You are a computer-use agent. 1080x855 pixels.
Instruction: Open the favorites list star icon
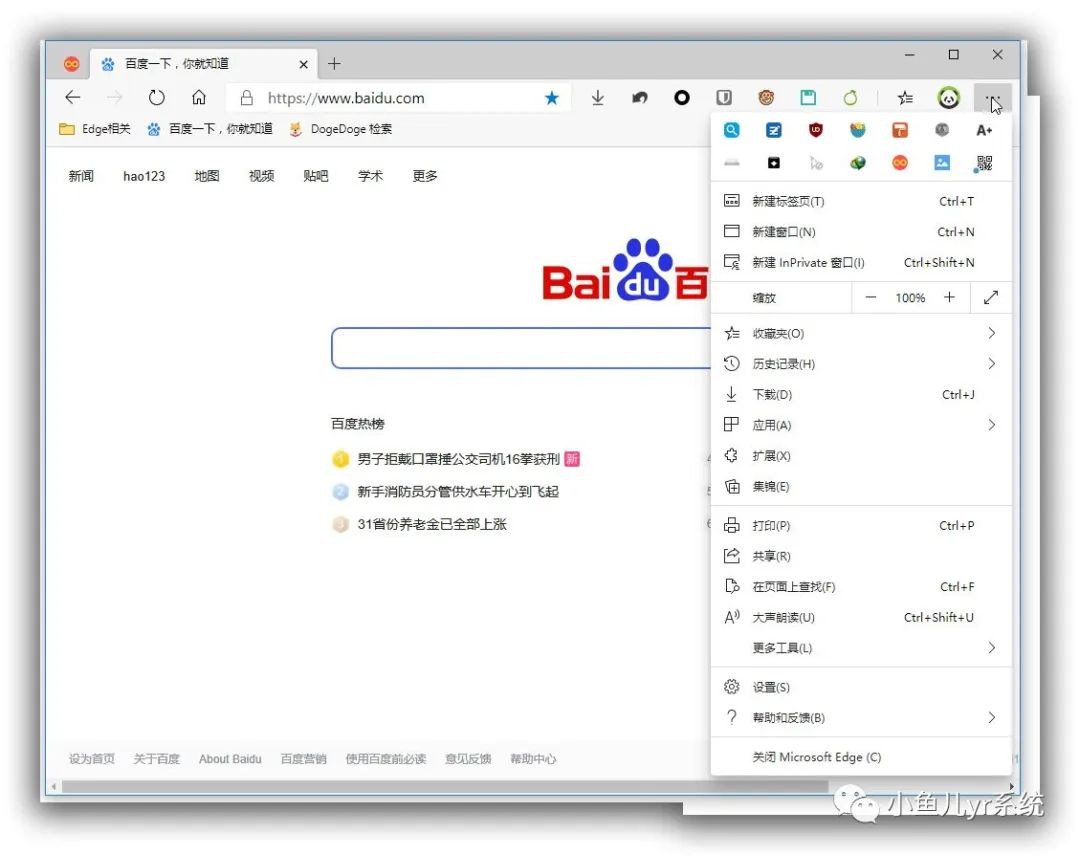(x=905, y=98)
